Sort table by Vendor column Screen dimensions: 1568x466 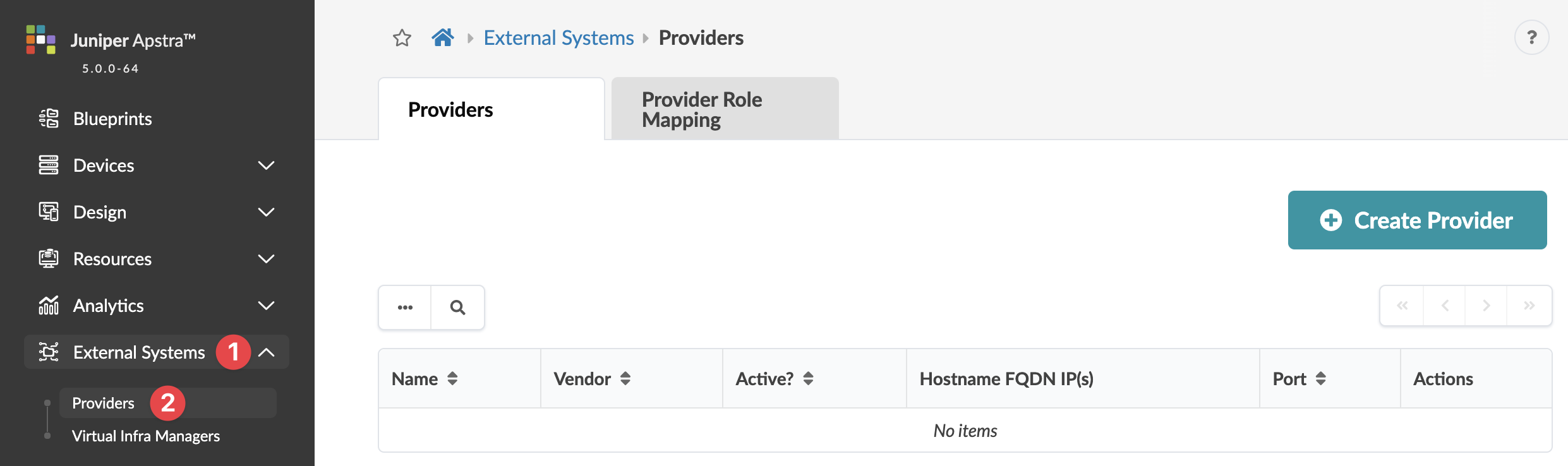(625, 379)
